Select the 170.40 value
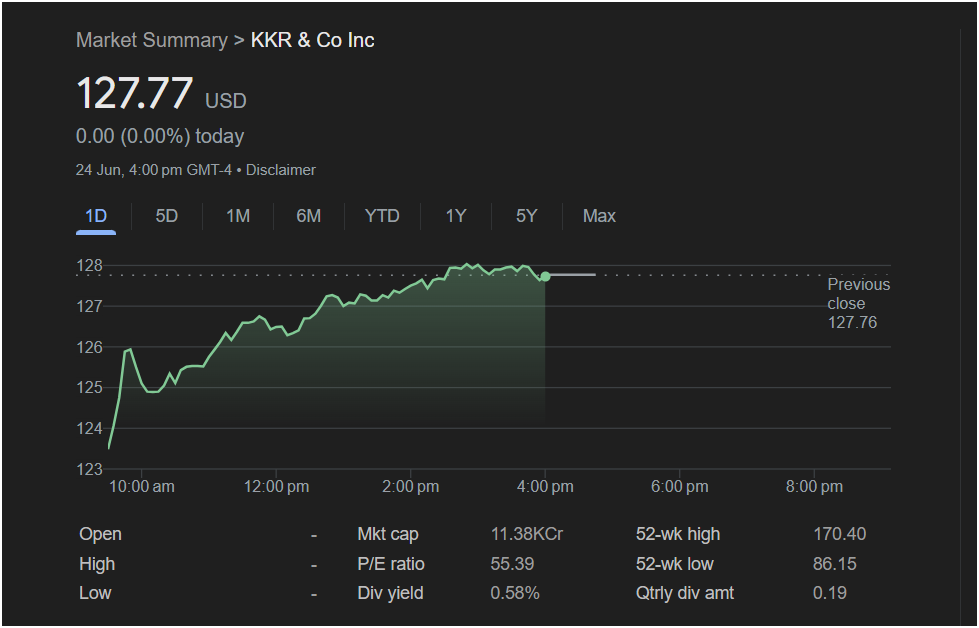This screenshot has height=628, width=979. click(839, 534)
